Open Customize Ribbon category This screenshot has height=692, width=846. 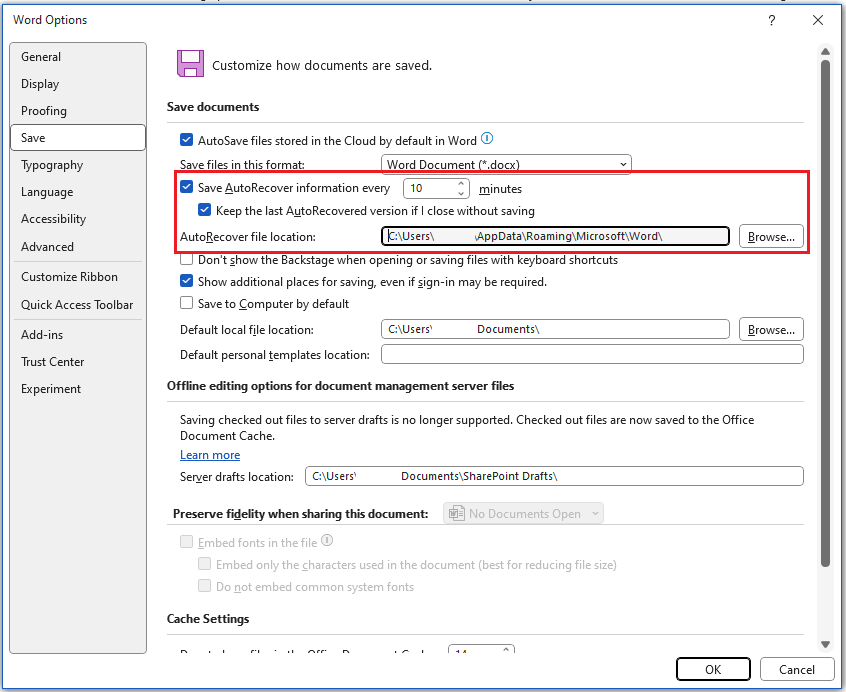click(x=78, y=277)
